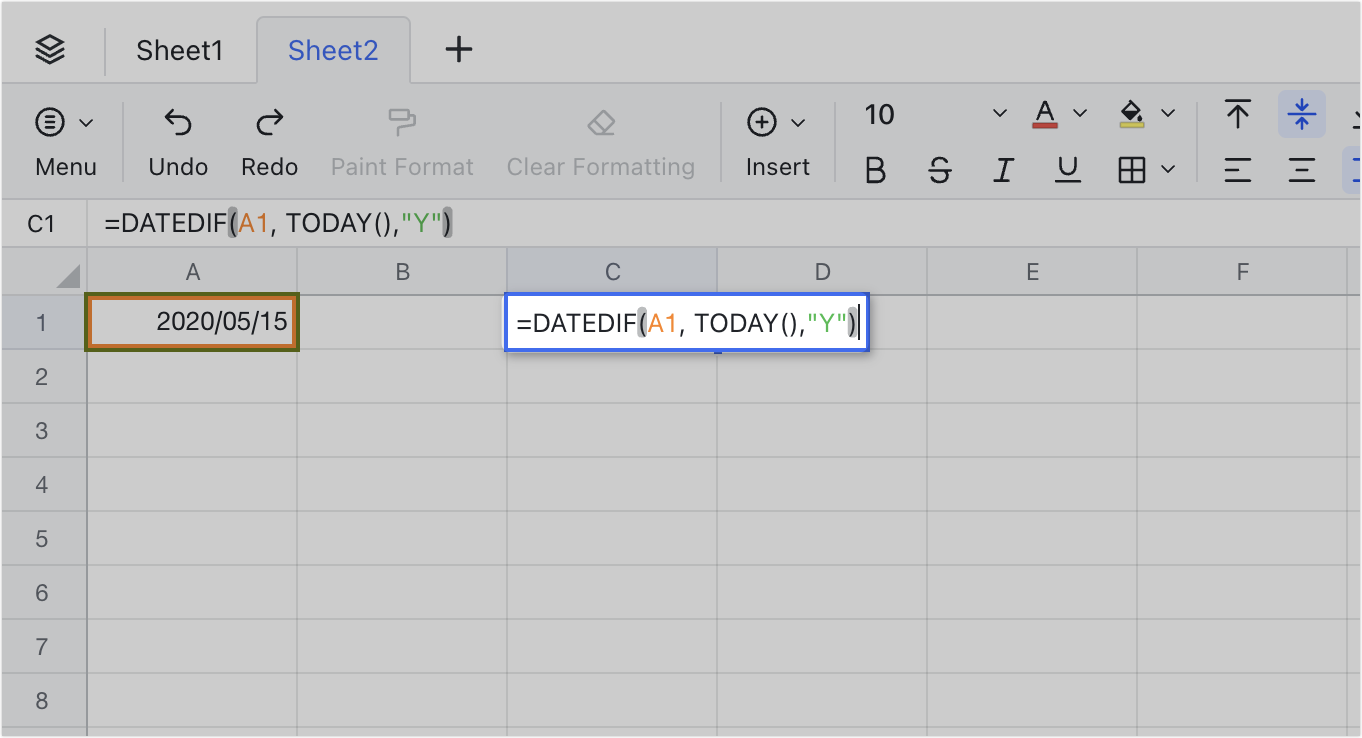Image resolution: width=1362 pixels, height=738 pixels.
Task: Apply Strikethrough formatting
Action: [x=939, y=169]
